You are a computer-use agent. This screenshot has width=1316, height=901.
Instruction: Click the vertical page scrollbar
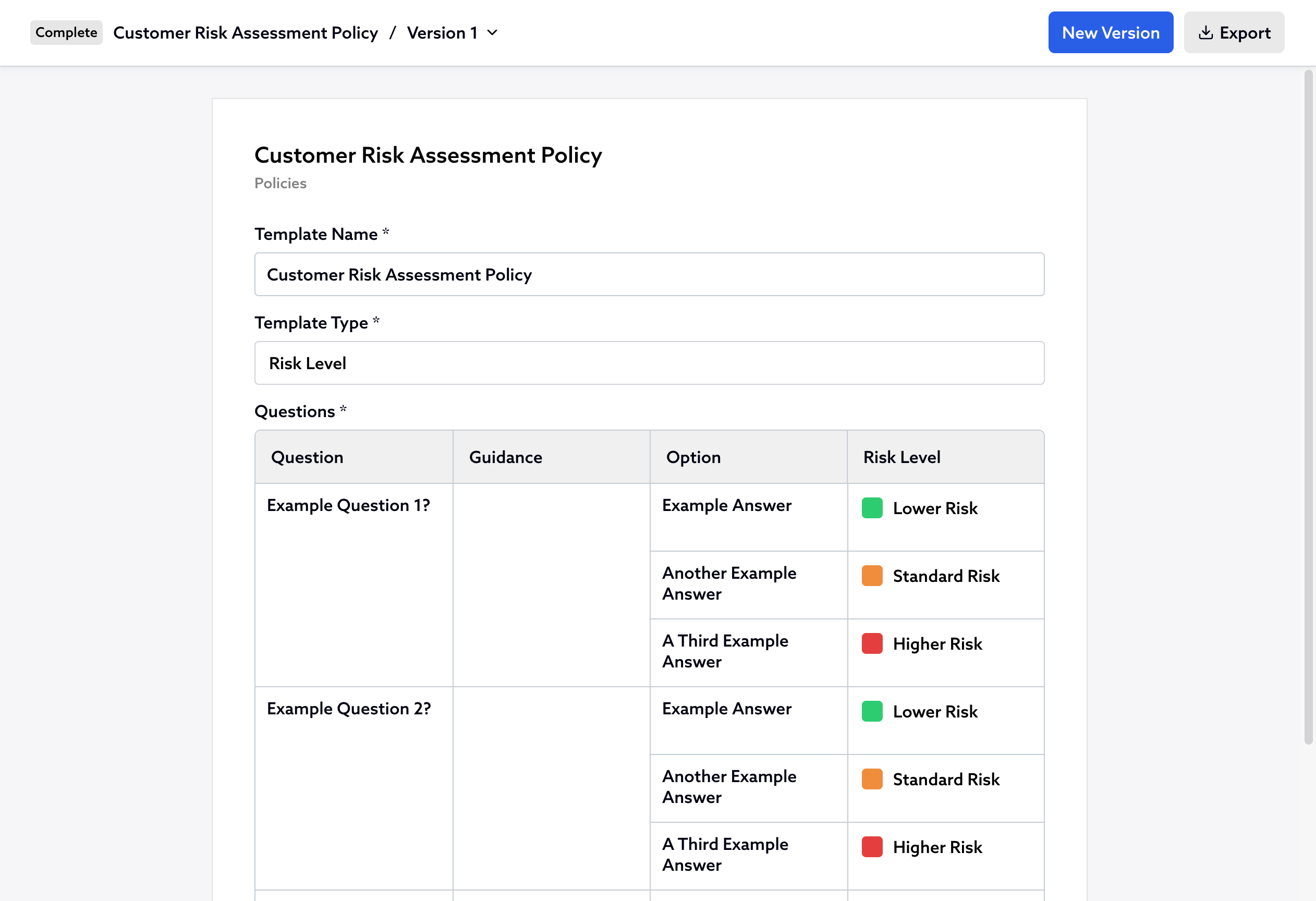(1308, 407)
